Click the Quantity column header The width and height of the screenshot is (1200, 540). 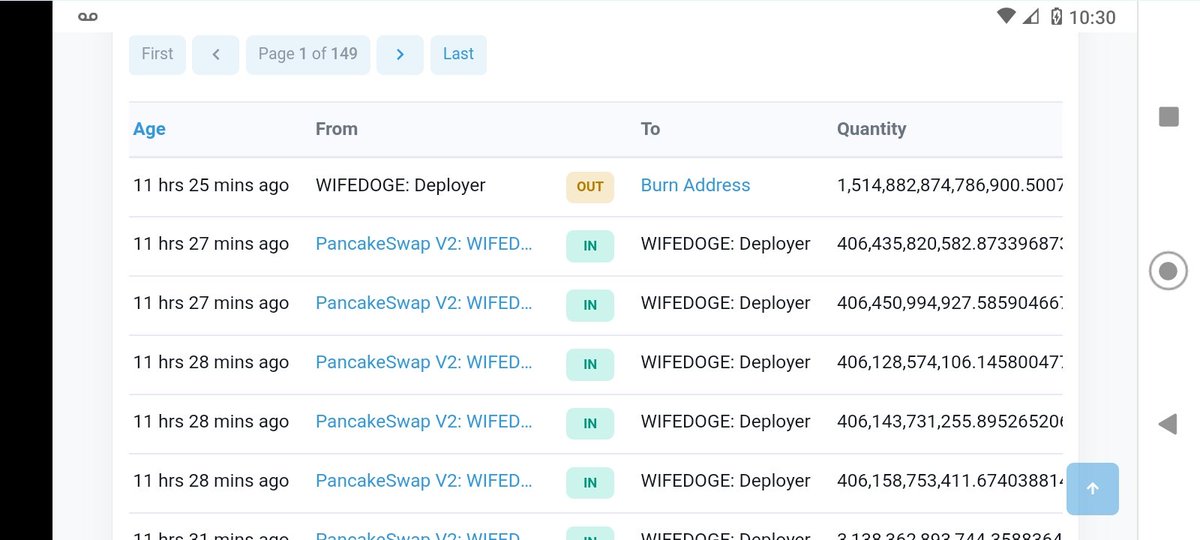click(x=872, y=129)
